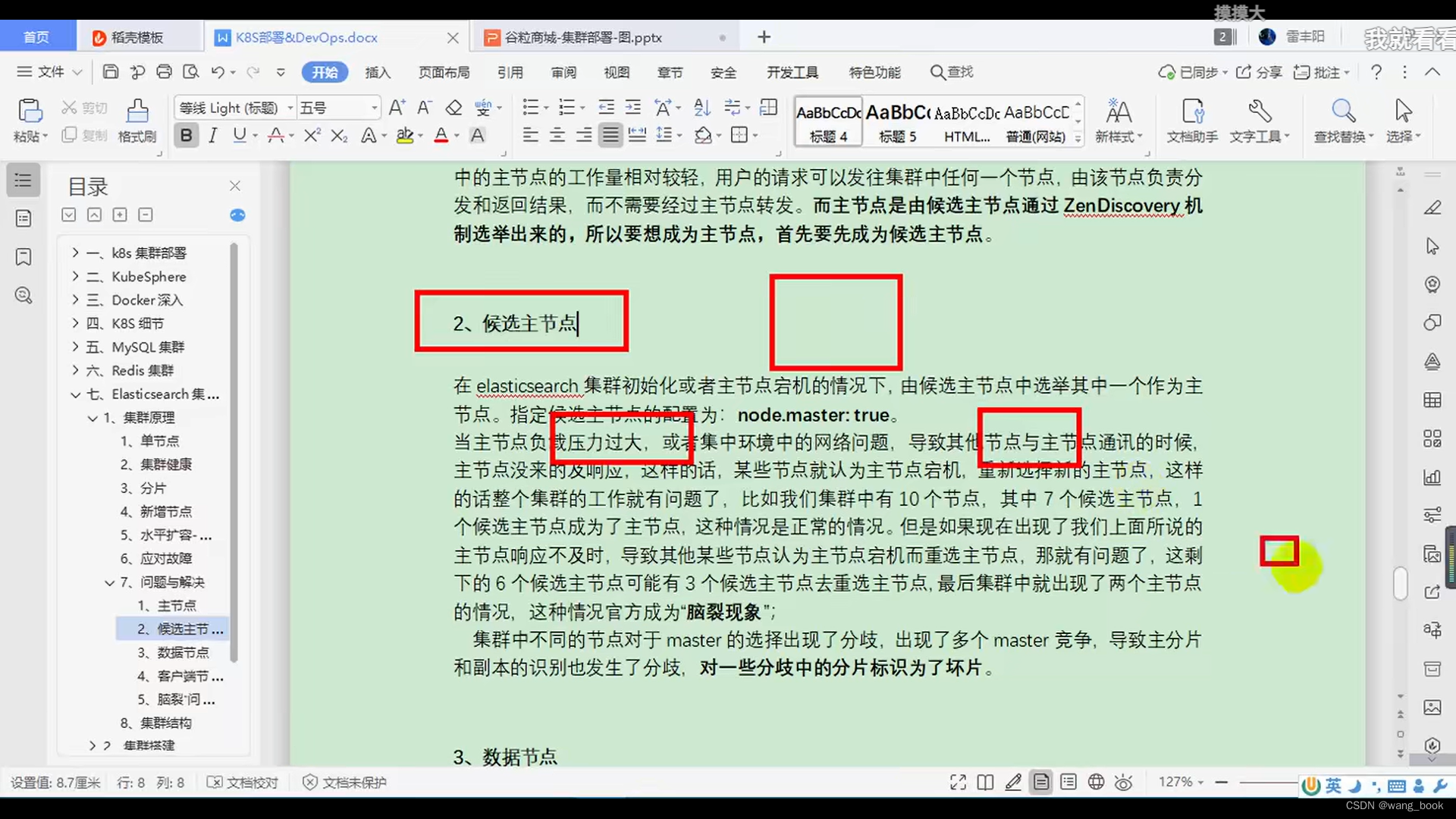The width and height of the screenshot is (1456, 819).
Task: Toggle underline formatting
Action: pos(239,135)
